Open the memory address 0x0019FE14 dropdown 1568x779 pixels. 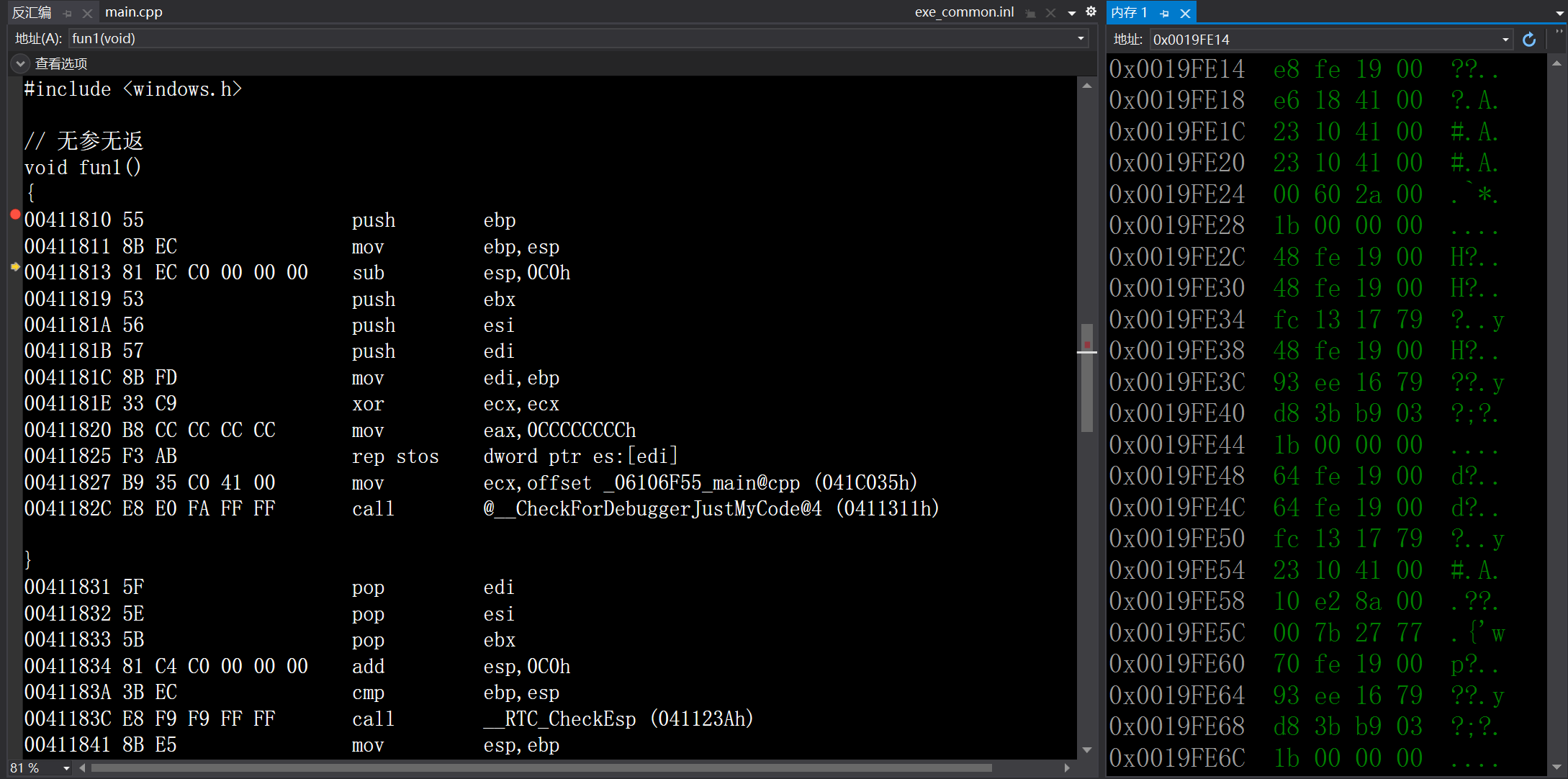coord(1505,40)
